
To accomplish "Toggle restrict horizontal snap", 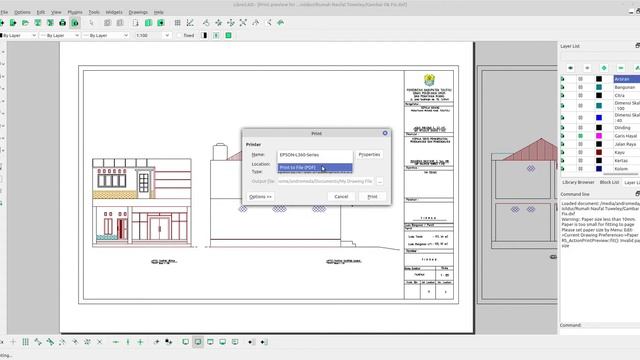I will coord(116,342).
